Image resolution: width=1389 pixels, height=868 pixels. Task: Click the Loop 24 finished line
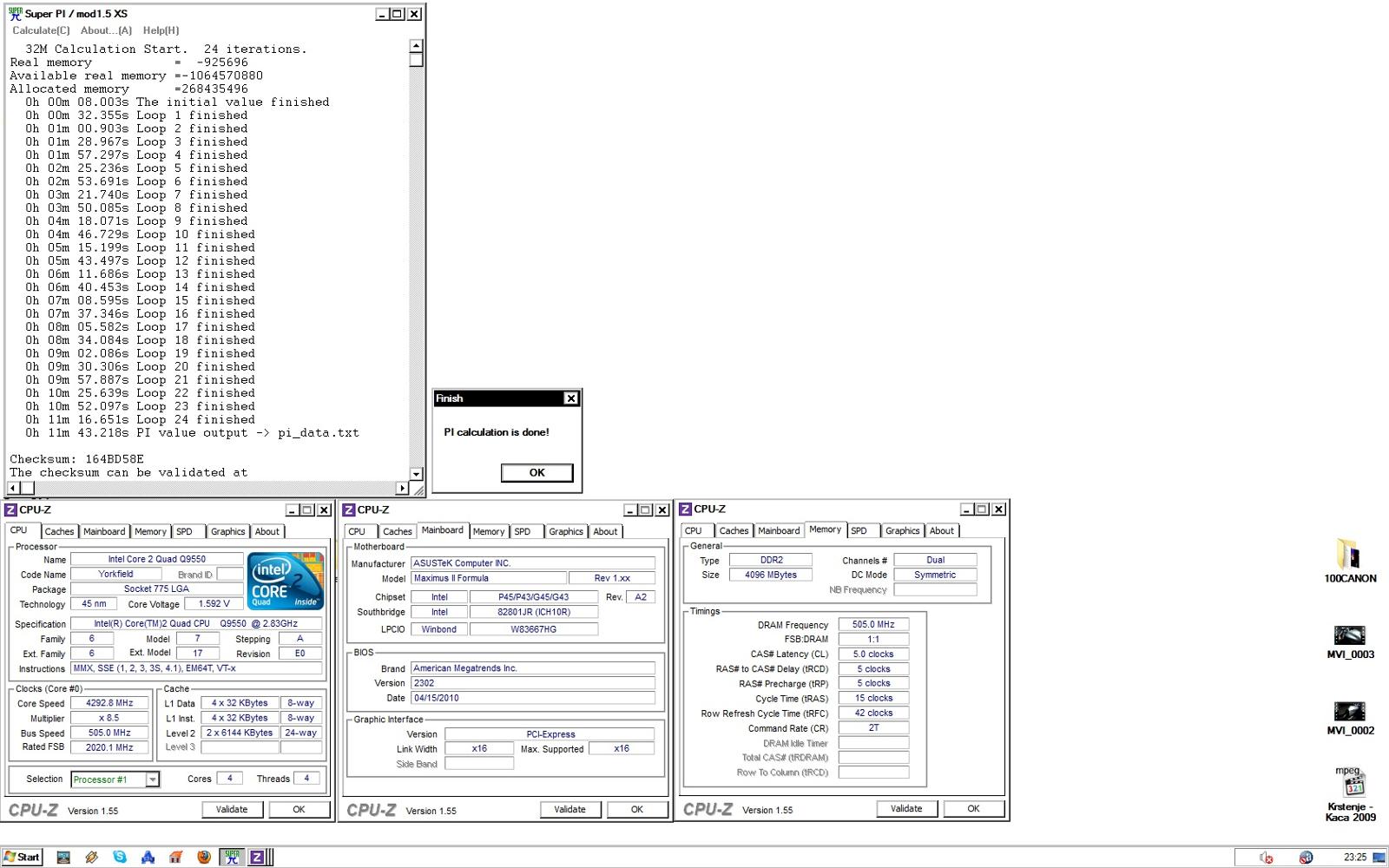click(141, 419)
